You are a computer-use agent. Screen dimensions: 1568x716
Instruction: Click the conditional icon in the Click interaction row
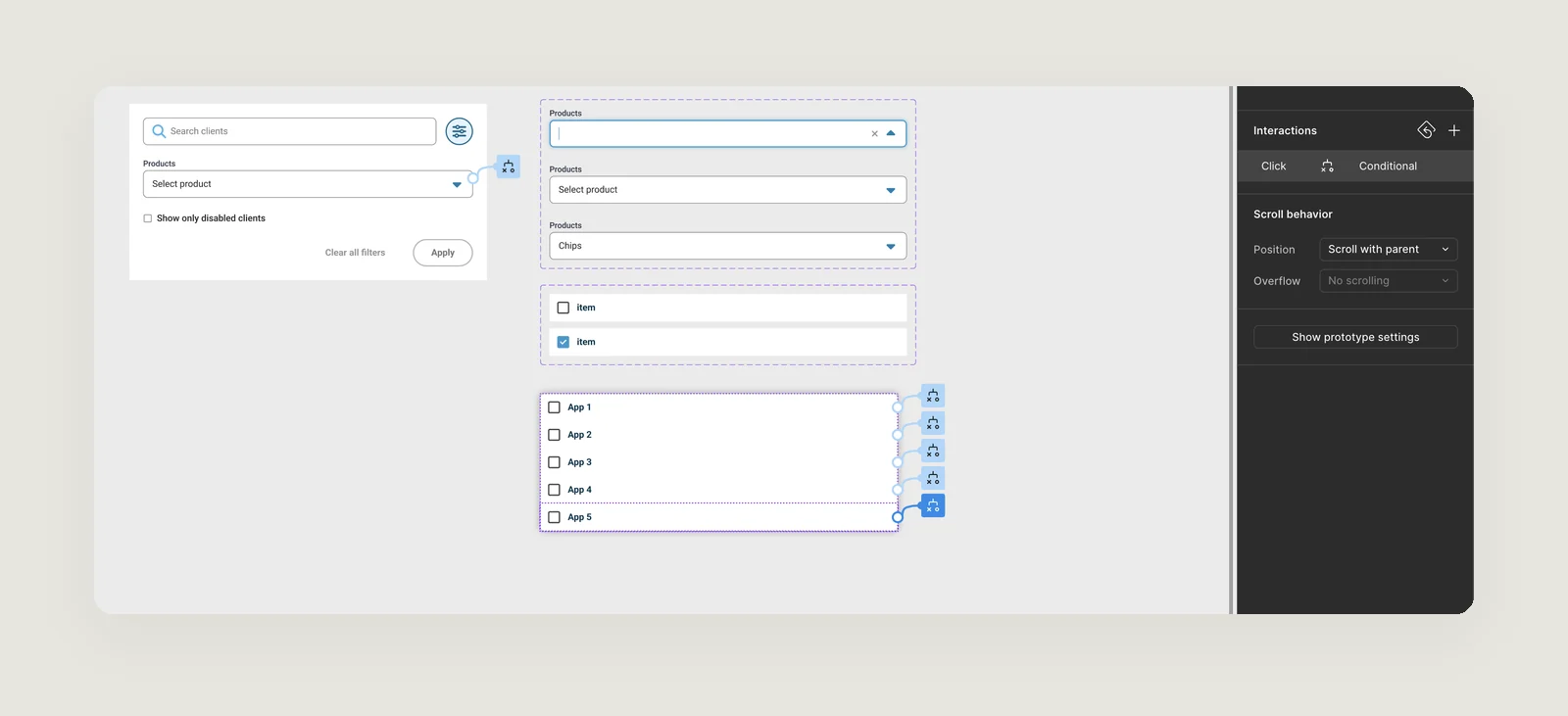pyautogui.click(x=1327, y=167)
